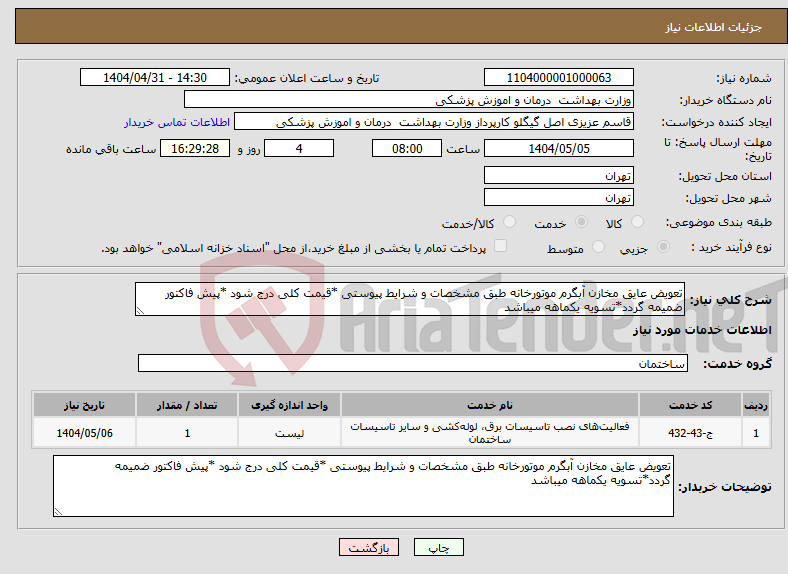Click the remaining days field showing 4
This screenshot has width=788, height=574.
[299, 148]
